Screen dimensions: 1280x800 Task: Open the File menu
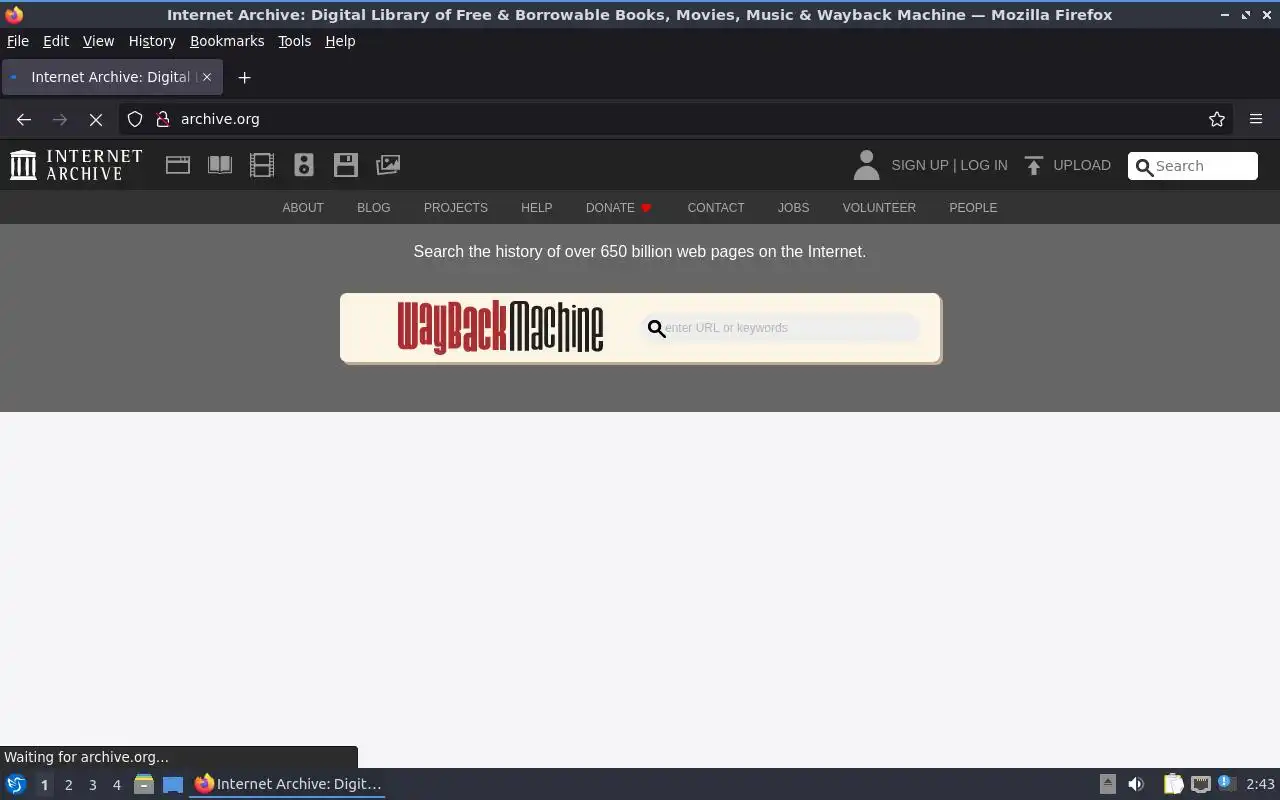click(x=18, y=41)
